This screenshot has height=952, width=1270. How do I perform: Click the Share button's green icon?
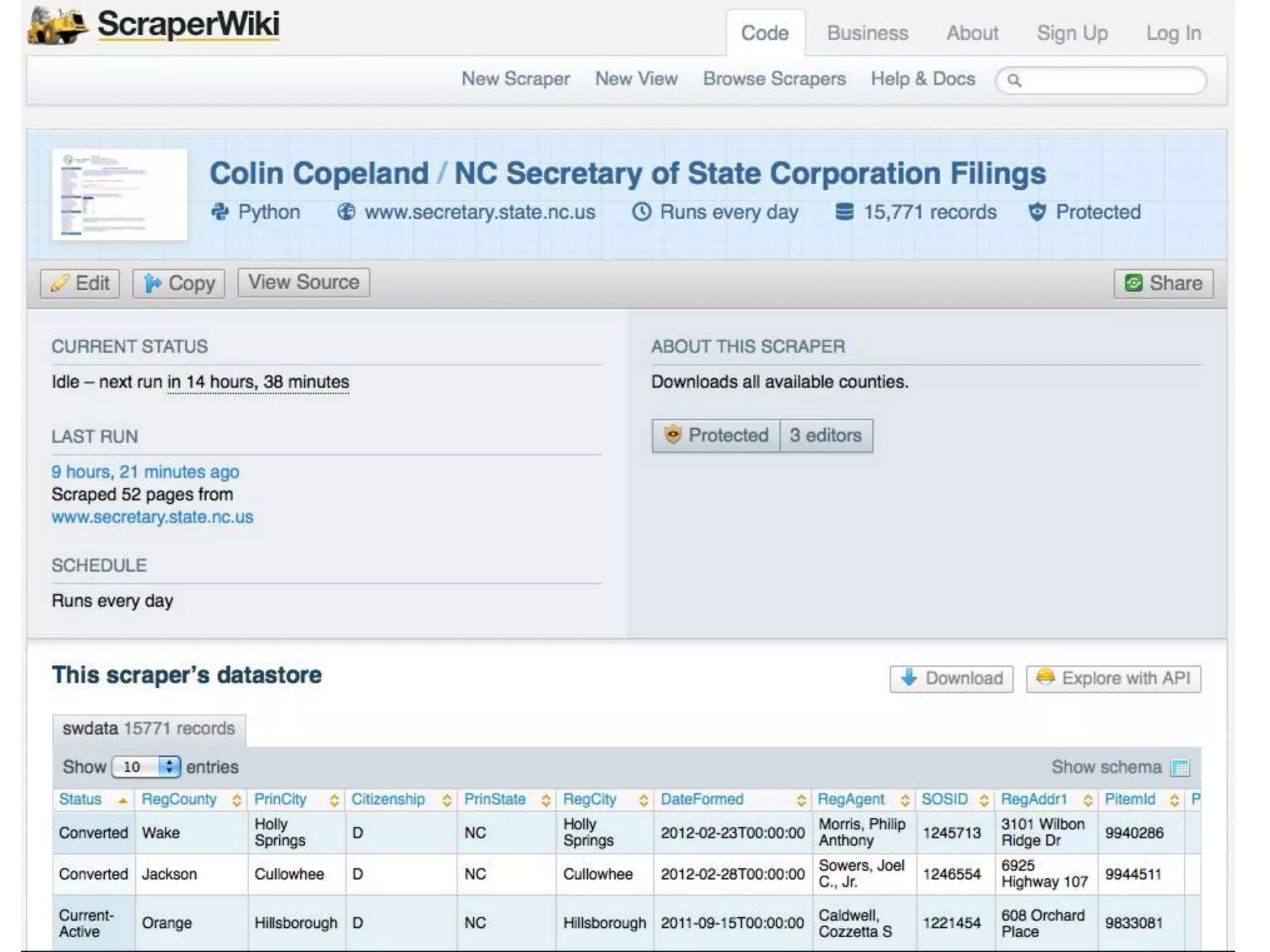click(x=1133, y=283)
